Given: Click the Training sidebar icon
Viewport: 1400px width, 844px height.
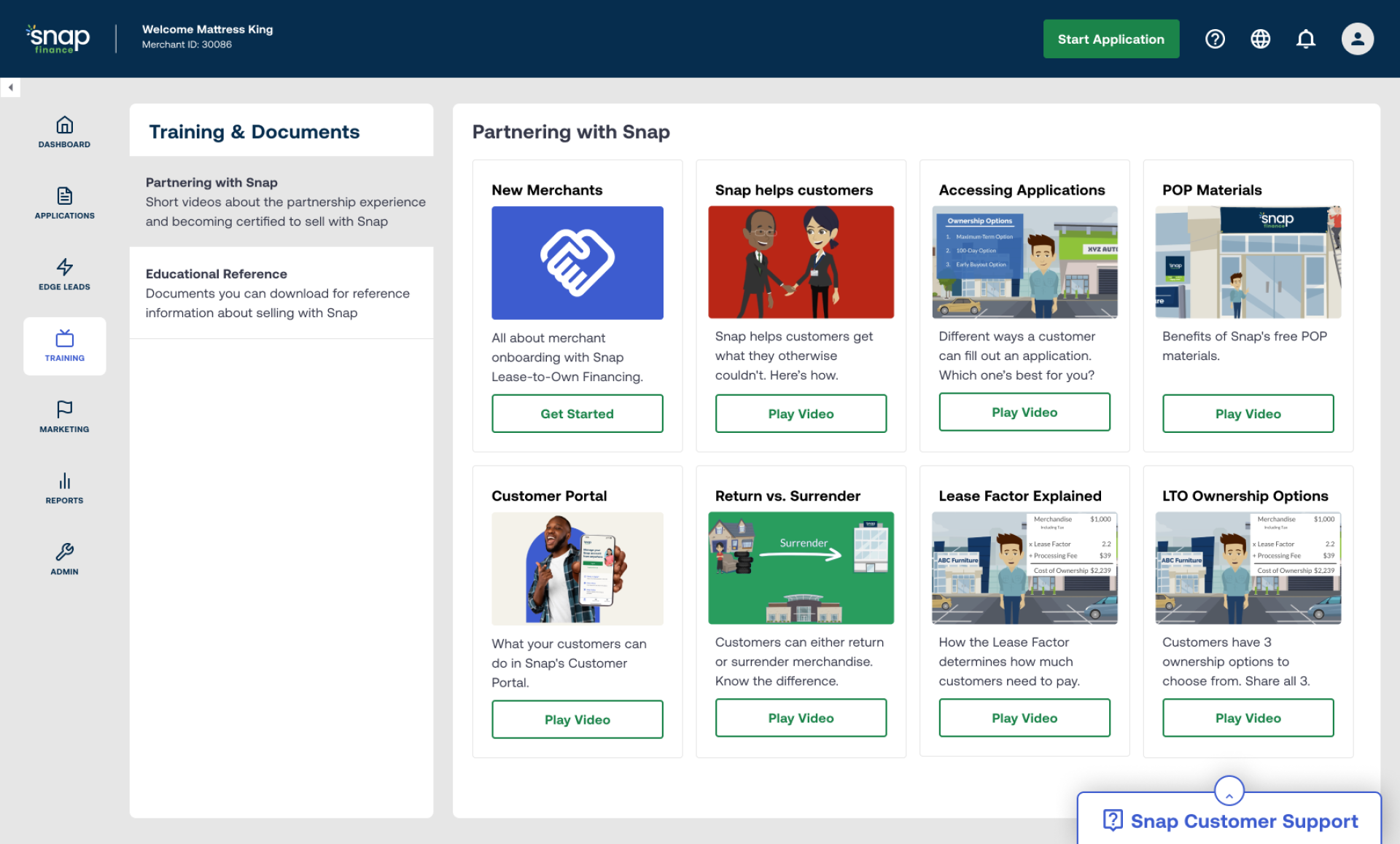Looking at the screenshot, I should [x=64, y=345].
